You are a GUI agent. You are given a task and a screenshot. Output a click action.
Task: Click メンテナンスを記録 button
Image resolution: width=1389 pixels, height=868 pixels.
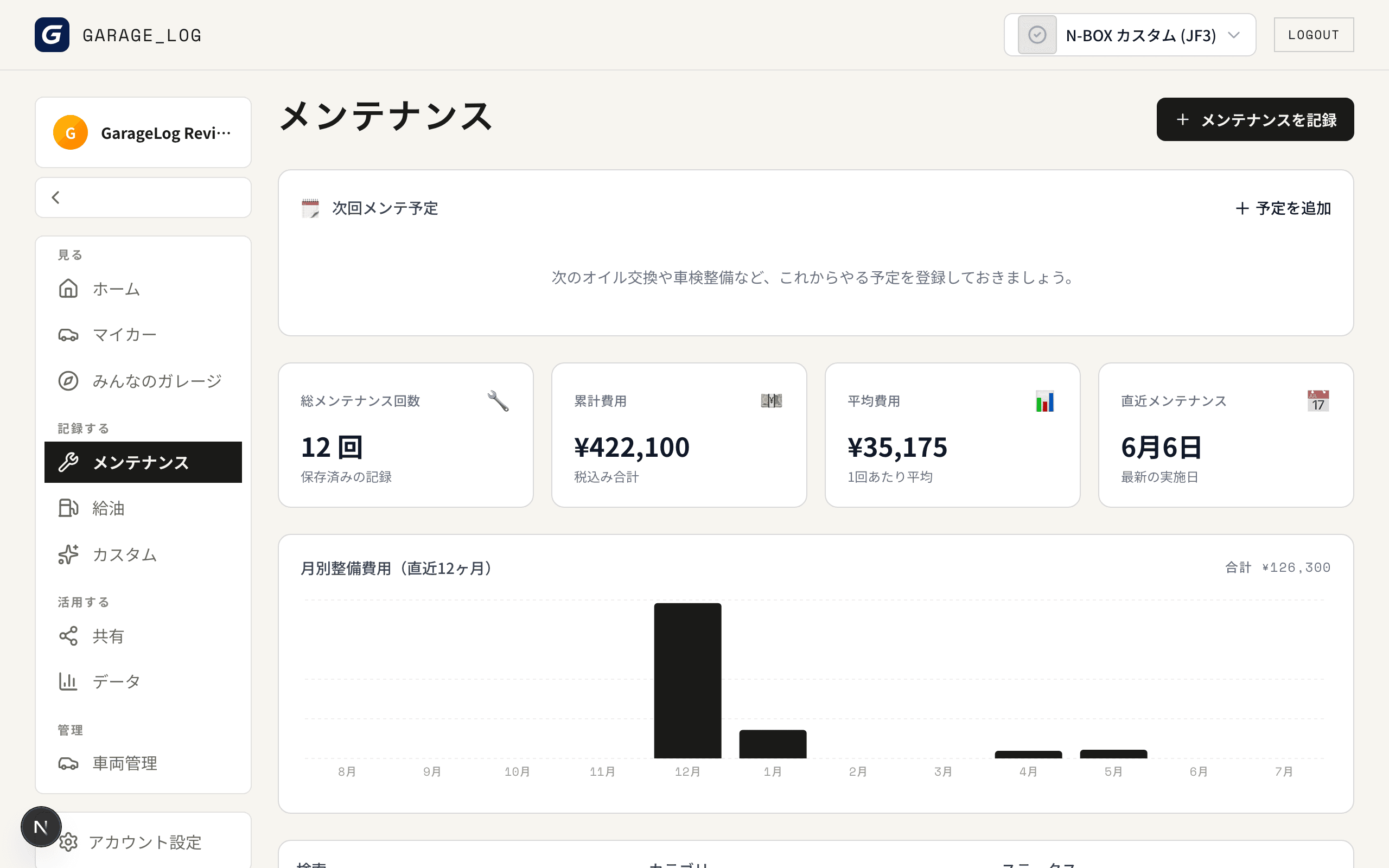[x=1256, y=119]
